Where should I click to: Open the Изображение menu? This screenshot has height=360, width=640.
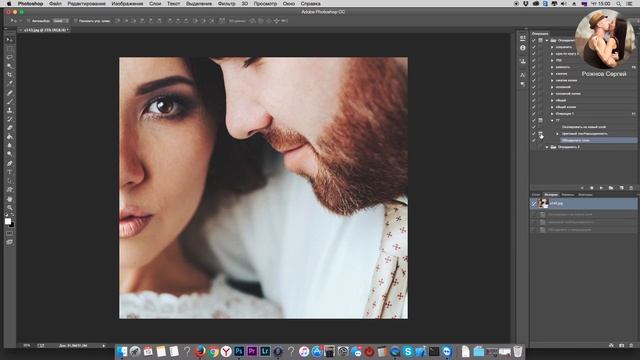[127, 3]
